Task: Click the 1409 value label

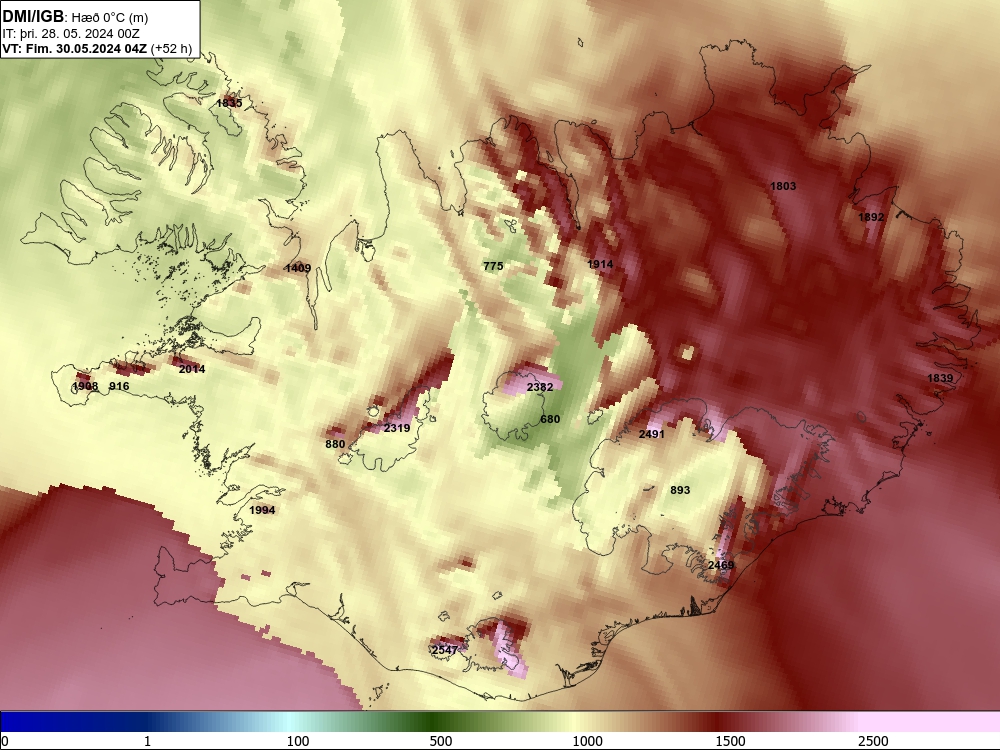Action: (x=298, y=268)
